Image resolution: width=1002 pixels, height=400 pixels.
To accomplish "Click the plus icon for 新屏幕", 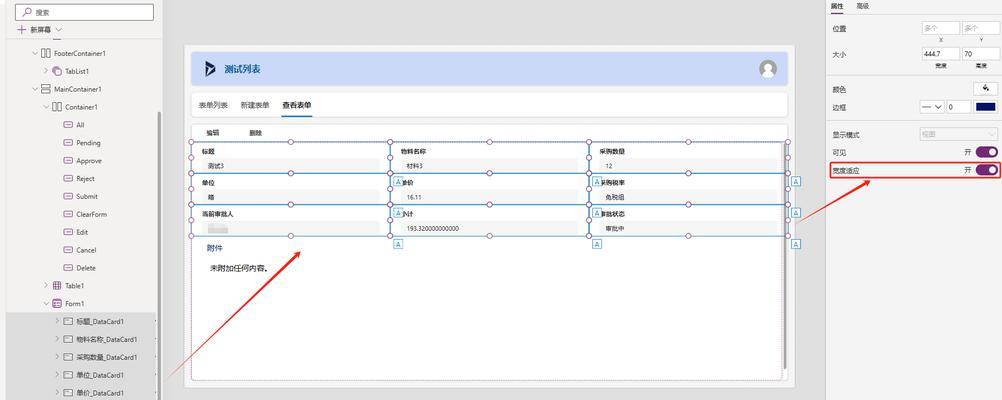I will tap(22, 29).
